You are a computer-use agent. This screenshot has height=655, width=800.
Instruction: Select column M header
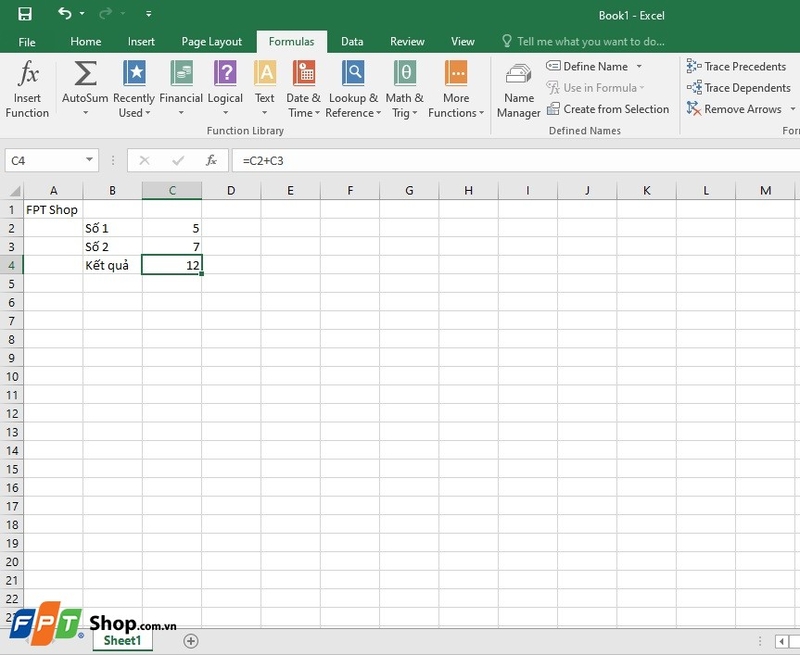(765, 191)
